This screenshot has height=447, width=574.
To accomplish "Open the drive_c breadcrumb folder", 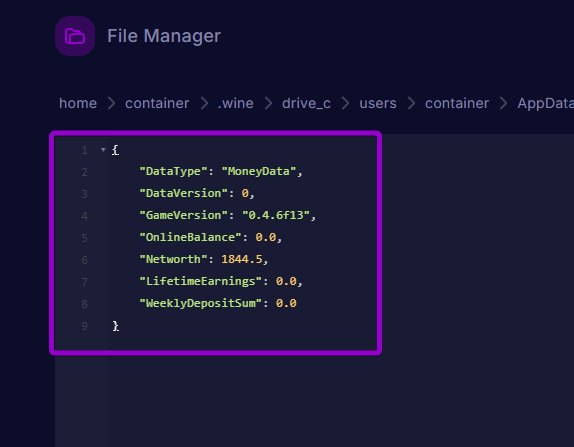I will [x=306, y=103].
